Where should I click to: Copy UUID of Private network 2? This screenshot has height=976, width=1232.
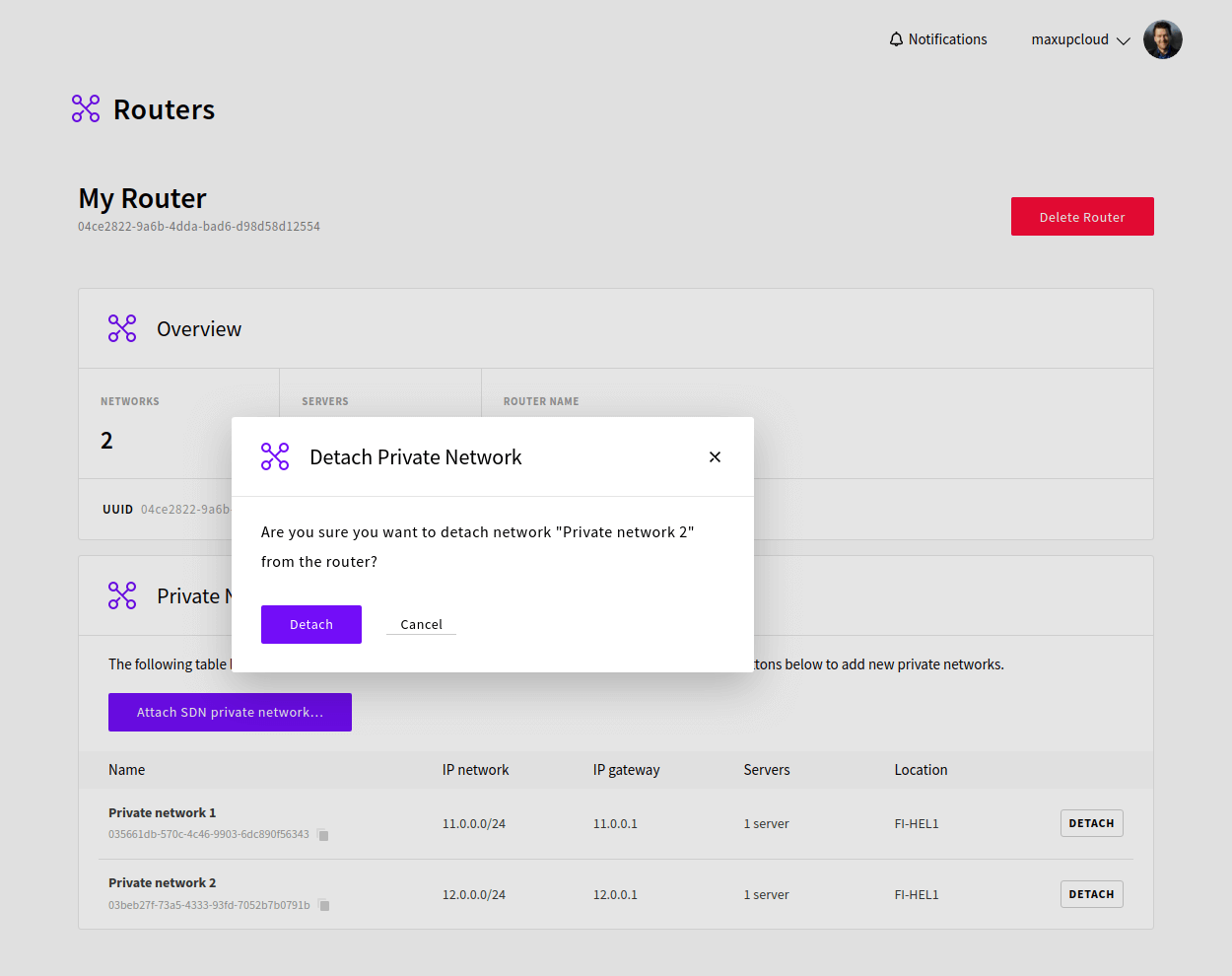pyautogui.click(x=324, y=905)
